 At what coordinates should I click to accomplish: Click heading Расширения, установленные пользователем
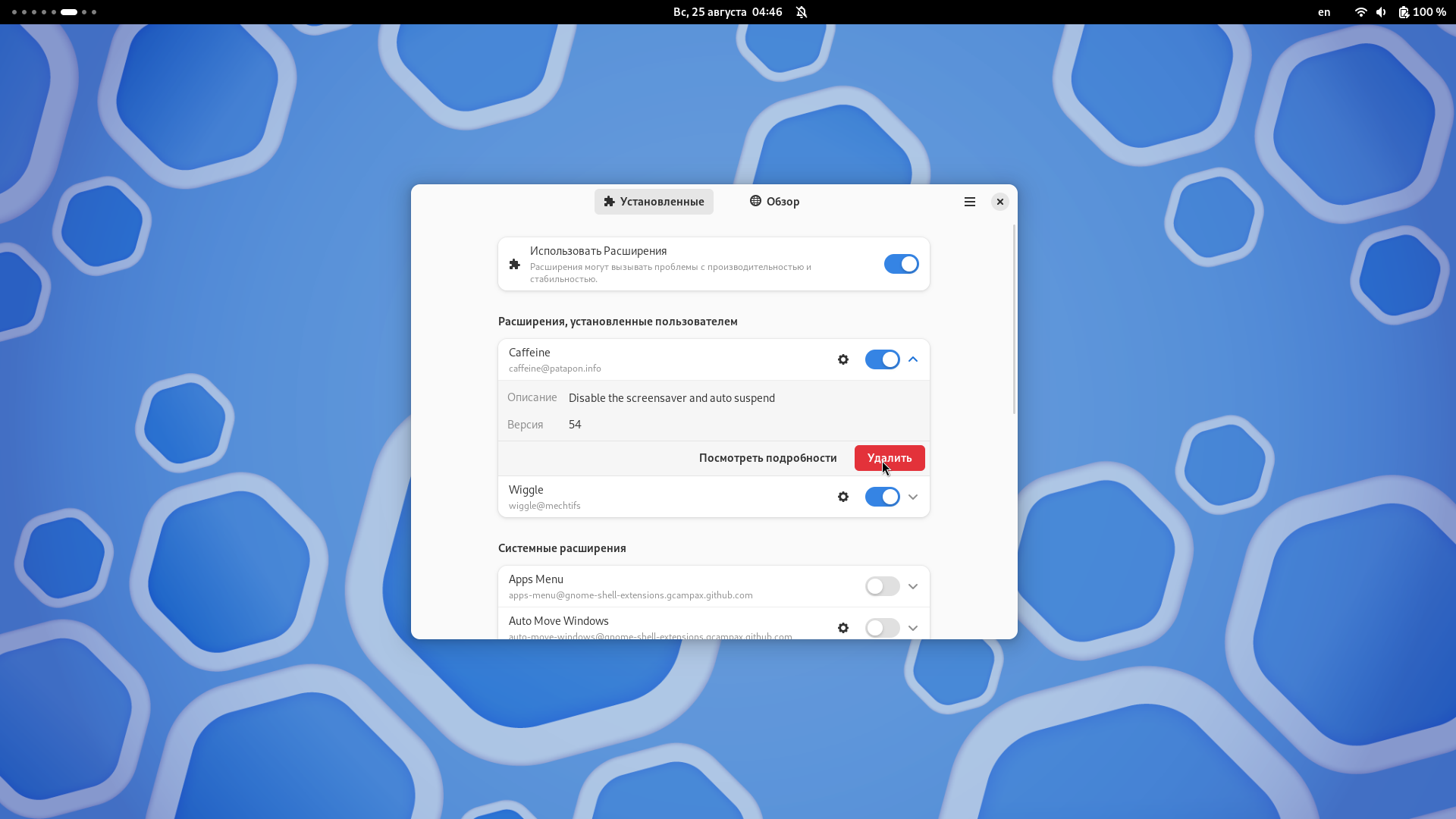point(618,322)
